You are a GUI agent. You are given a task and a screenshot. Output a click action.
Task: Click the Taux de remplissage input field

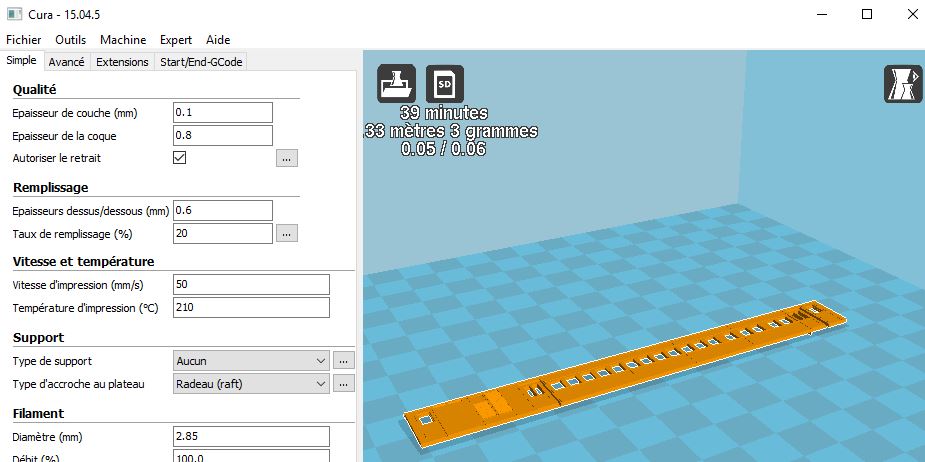click(x=223, y=233)
